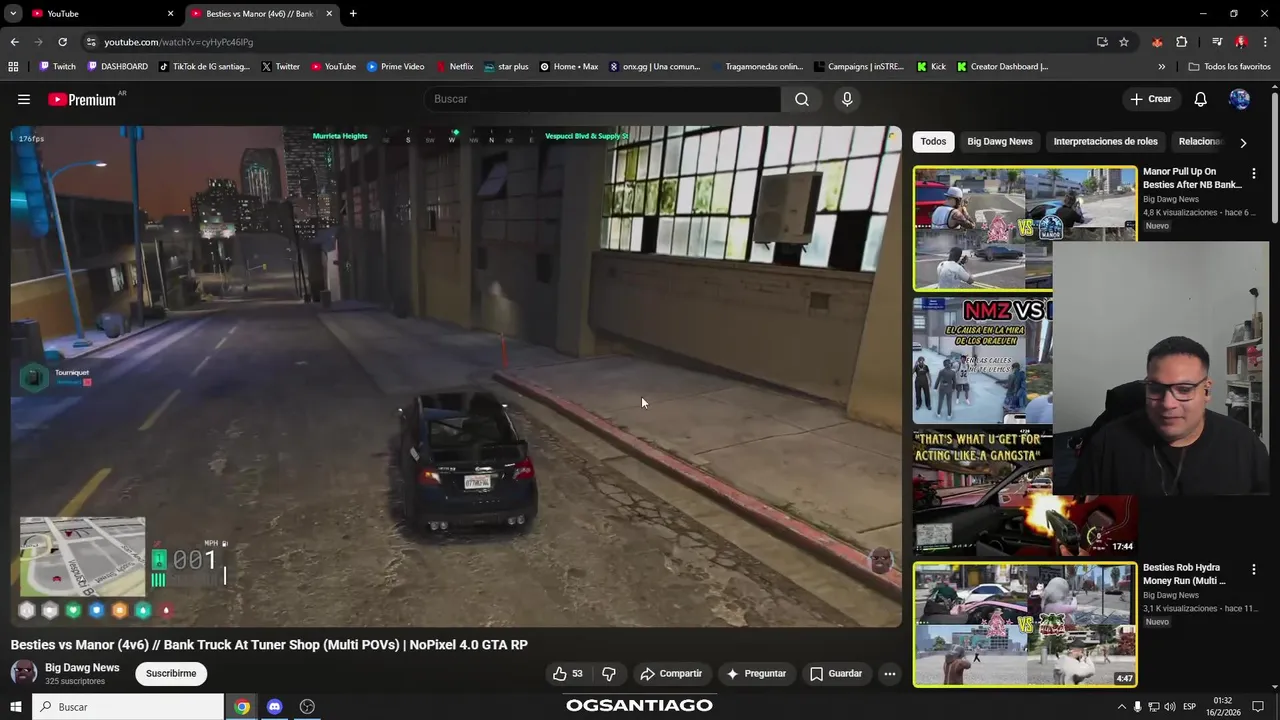
Task: Click the Compartir share button
Action: tap(671, 674)
